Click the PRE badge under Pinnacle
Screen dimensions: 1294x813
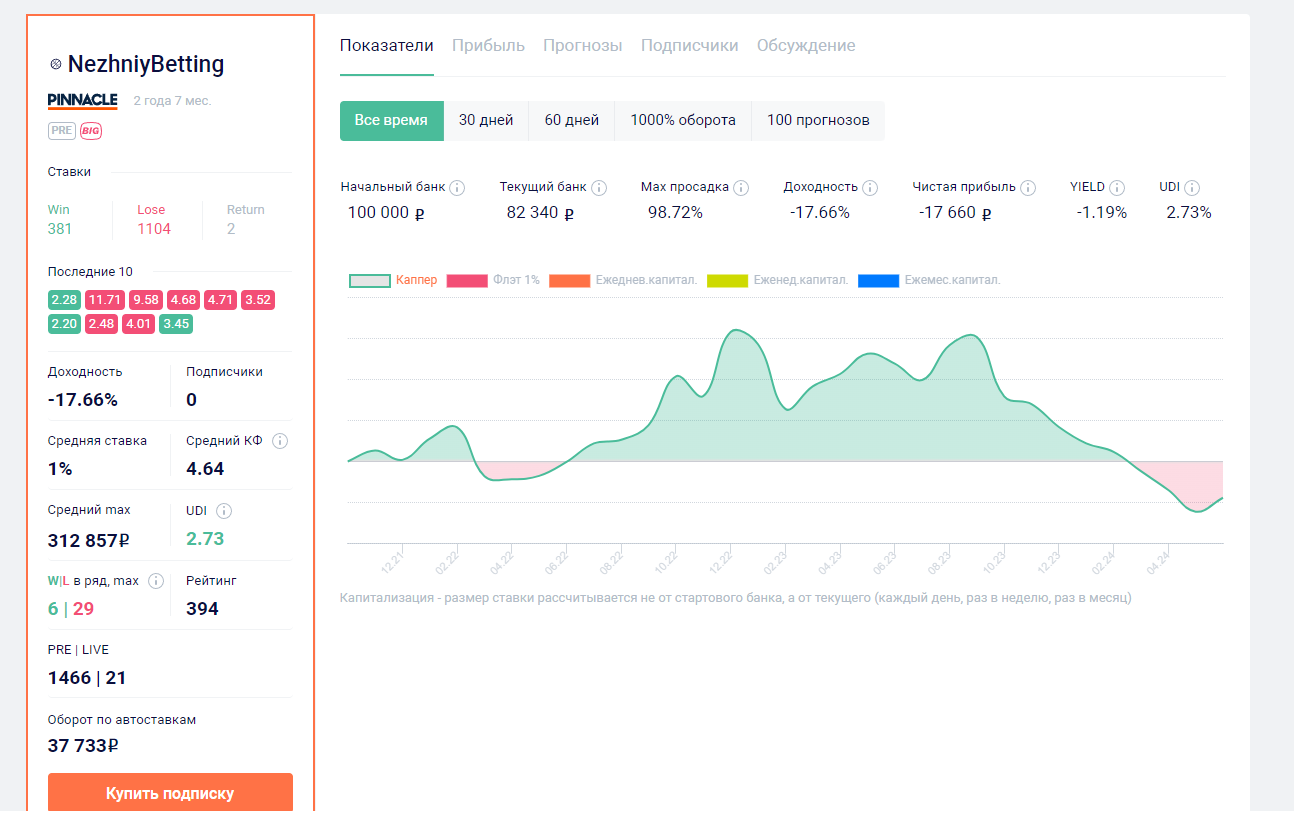(61, 131)
